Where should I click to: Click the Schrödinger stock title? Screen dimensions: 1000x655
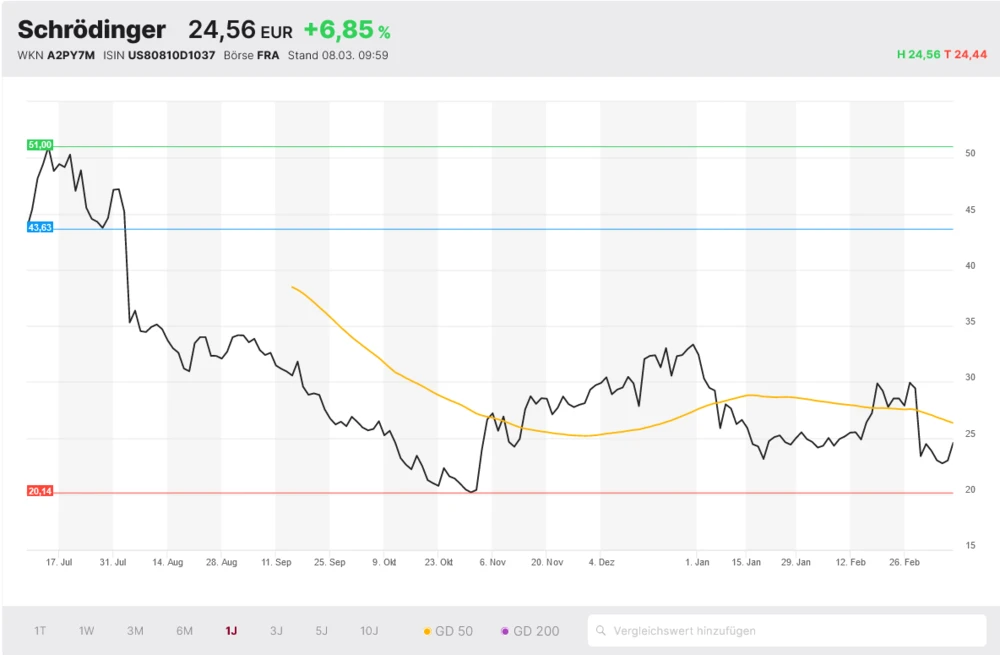(x=91, y=30)
